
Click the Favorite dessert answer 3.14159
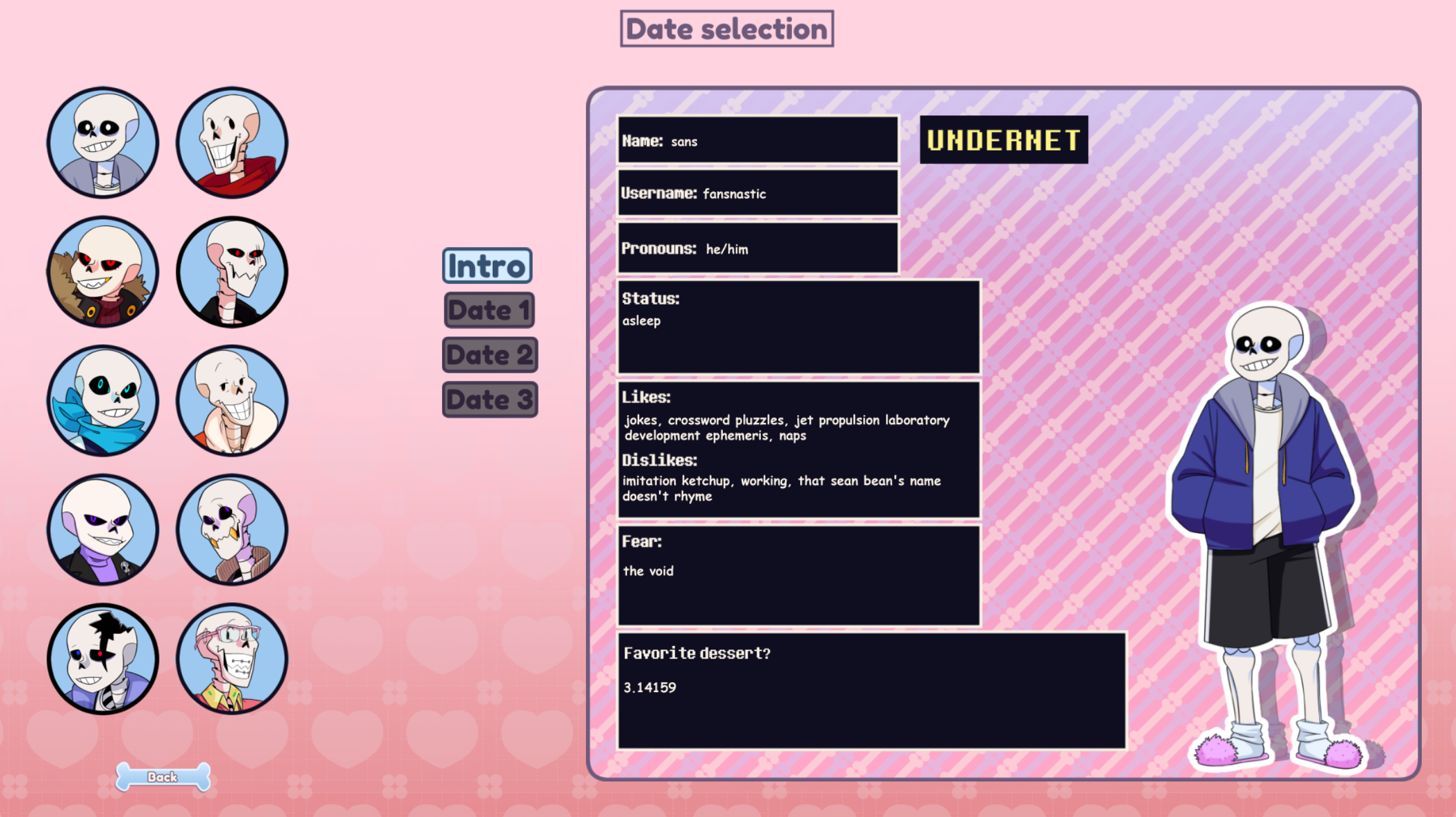649,688
